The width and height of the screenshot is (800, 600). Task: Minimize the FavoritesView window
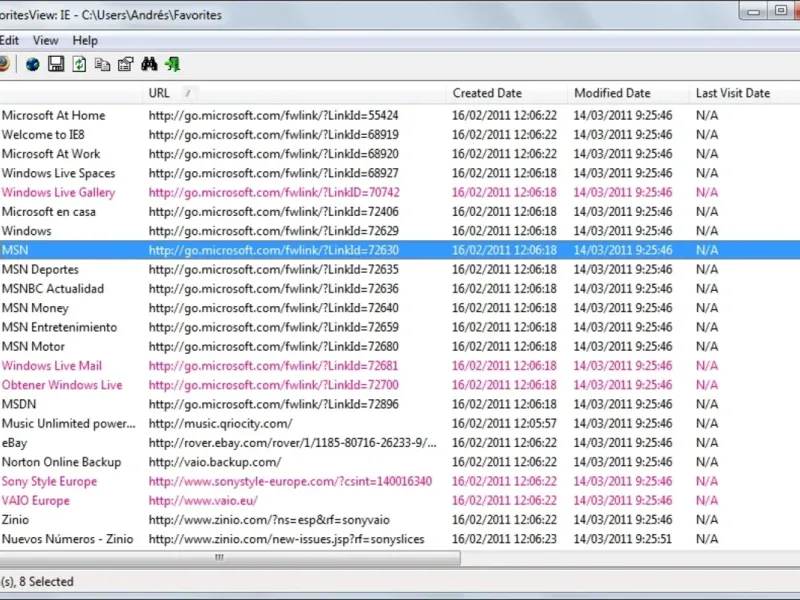(x=754, y=11)
